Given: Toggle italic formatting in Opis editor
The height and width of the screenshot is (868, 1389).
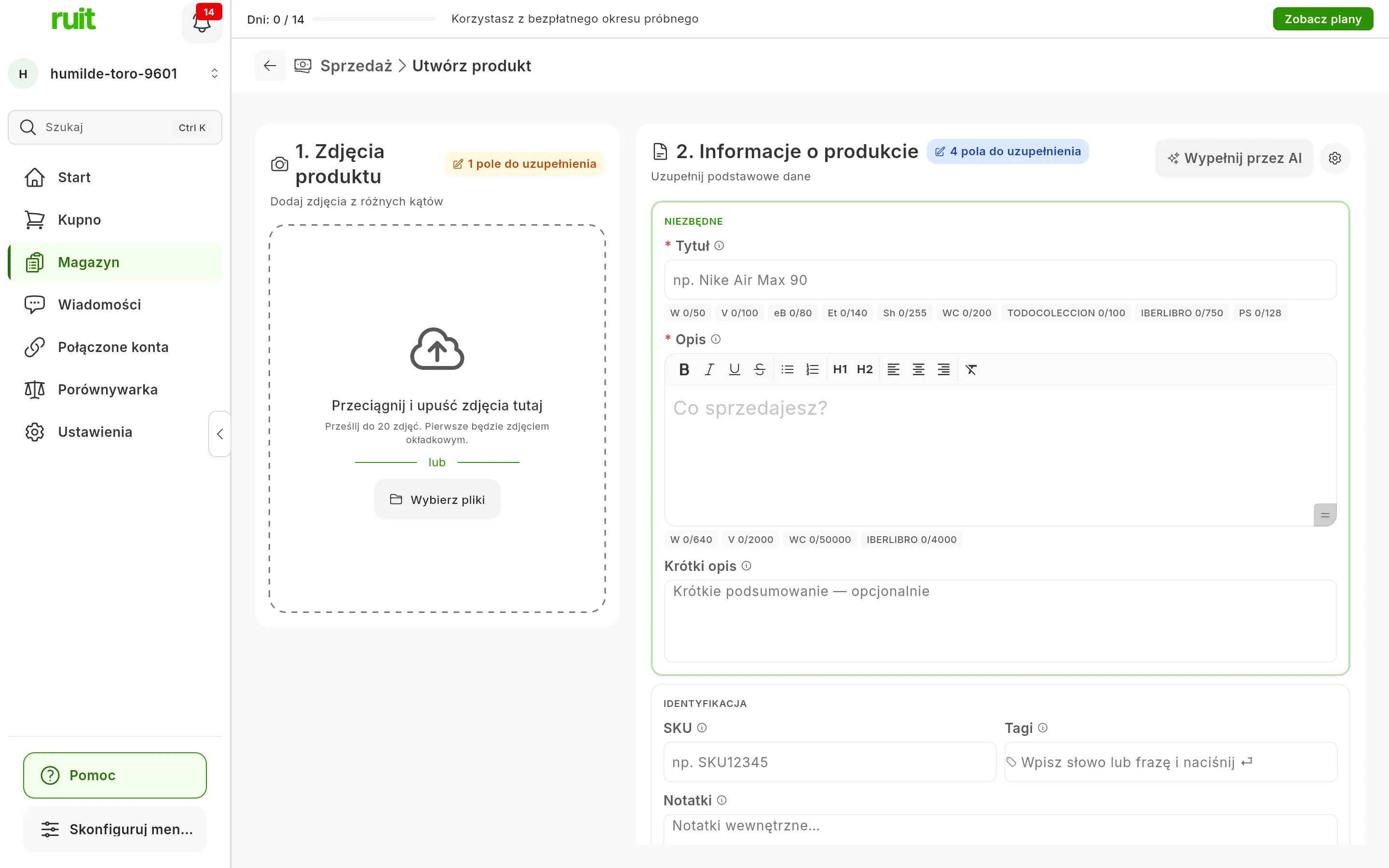Looking at the screenshot, I should 709,369.
